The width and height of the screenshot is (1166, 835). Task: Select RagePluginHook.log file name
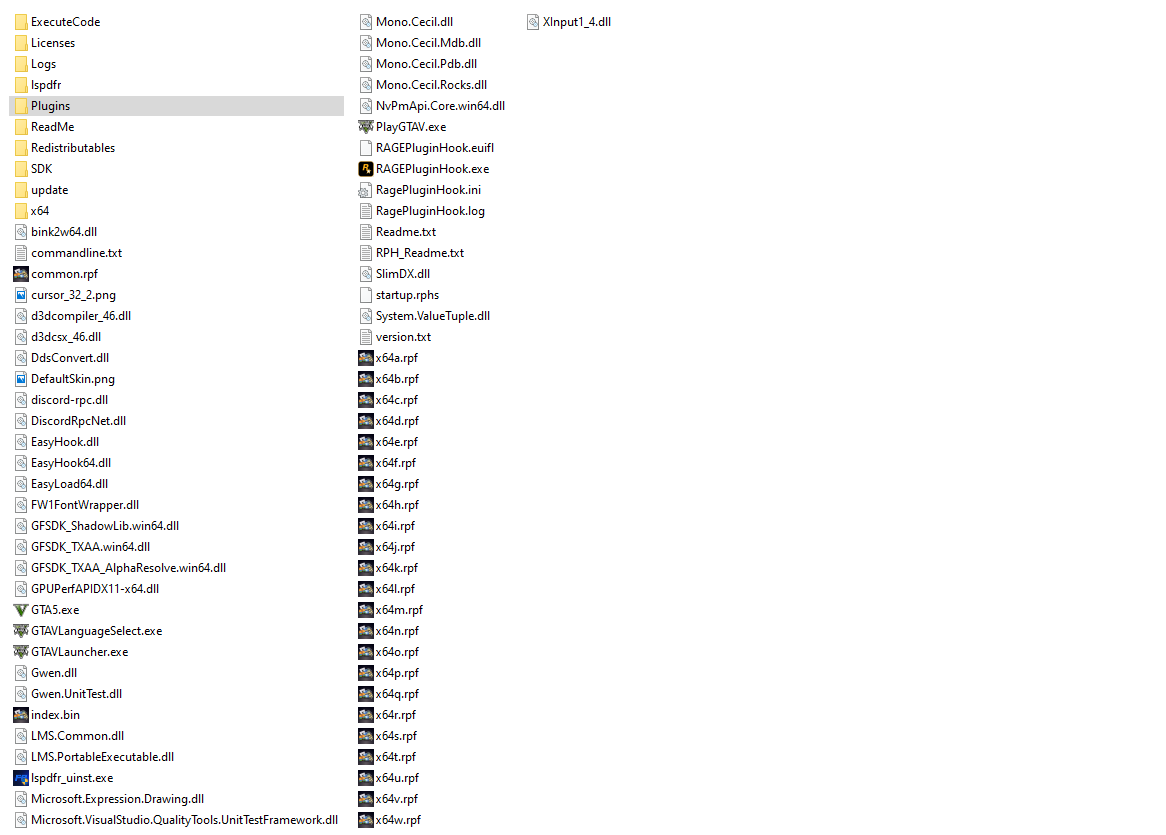(x=430, y=210)
